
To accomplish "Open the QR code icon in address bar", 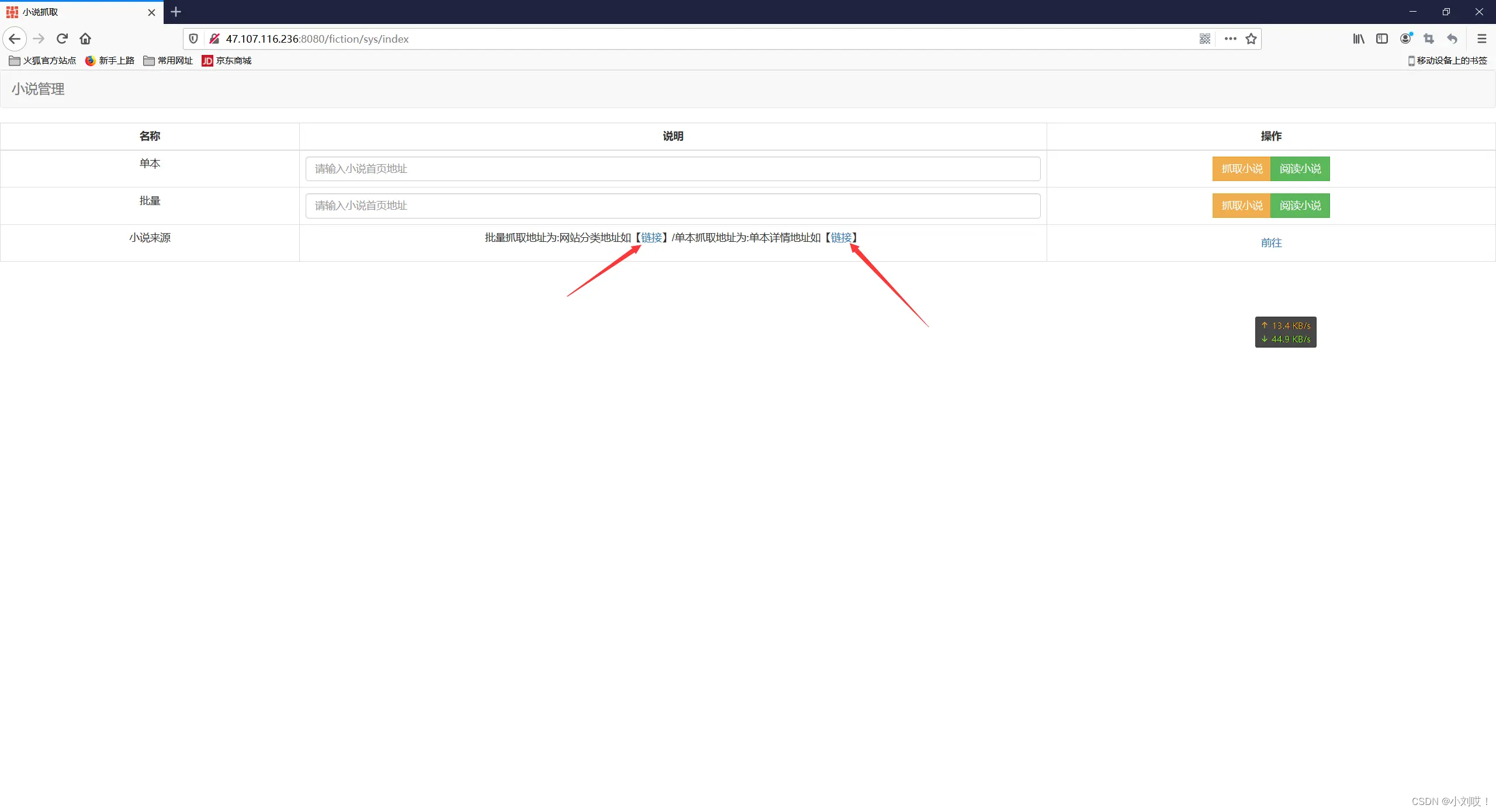I will pyautogui.click(x=1205, y=39).
